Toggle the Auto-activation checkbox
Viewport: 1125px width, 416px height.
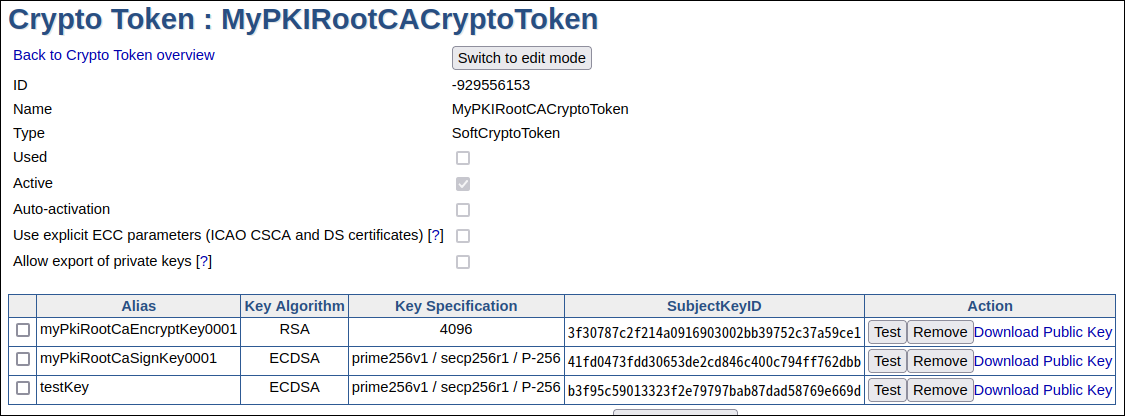pyautogui.click(x=463, y=210)
